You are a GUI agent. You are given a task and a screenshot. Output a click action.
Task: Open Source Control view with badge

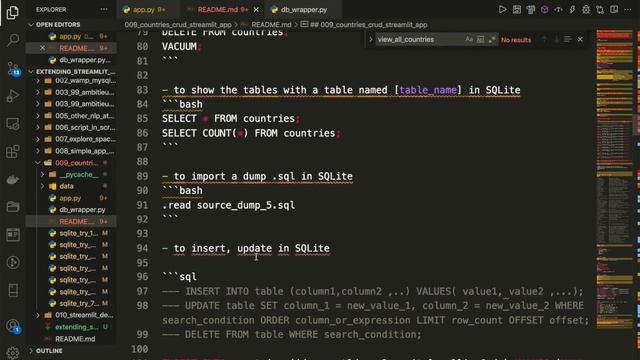[13, 69]
